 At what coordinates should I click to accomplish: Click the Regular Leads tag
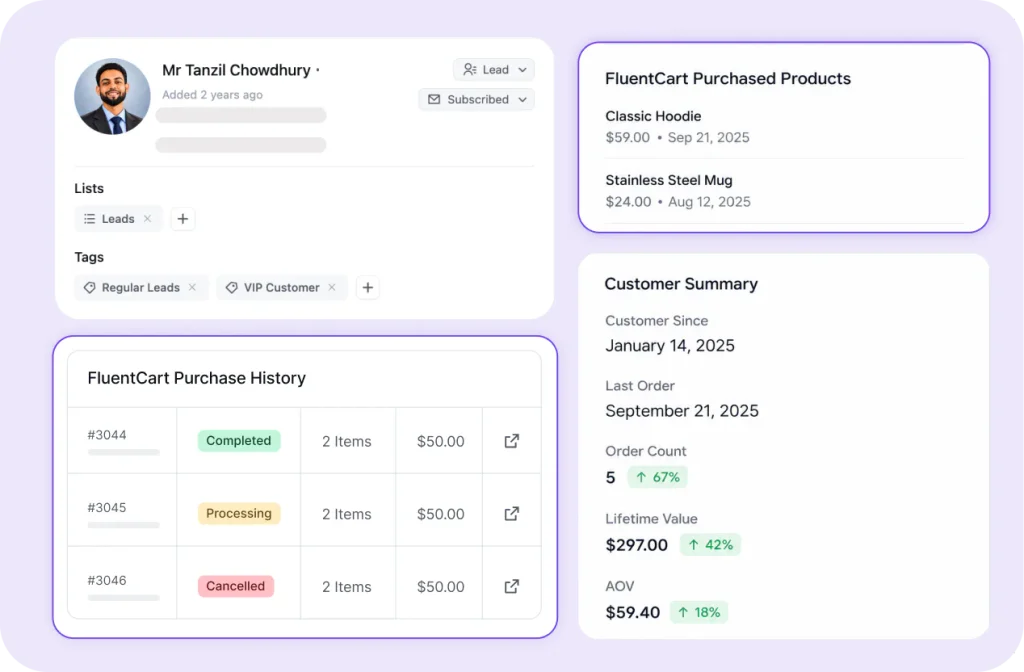click(x=141, y=287)
